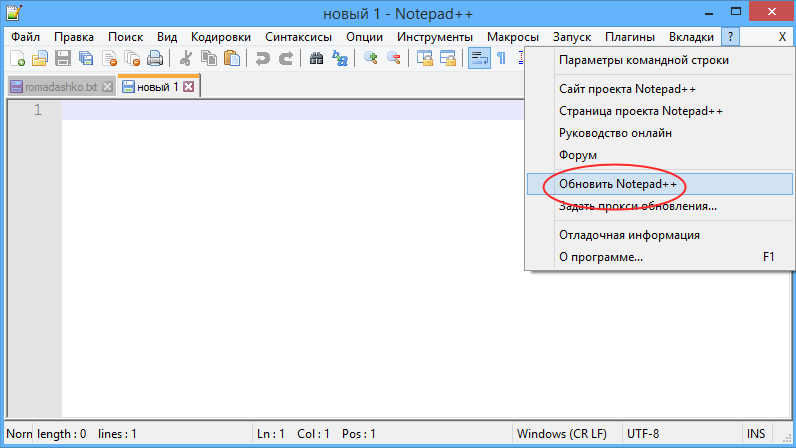Toggle Show all characters pilcrow icon

(502, 58)
